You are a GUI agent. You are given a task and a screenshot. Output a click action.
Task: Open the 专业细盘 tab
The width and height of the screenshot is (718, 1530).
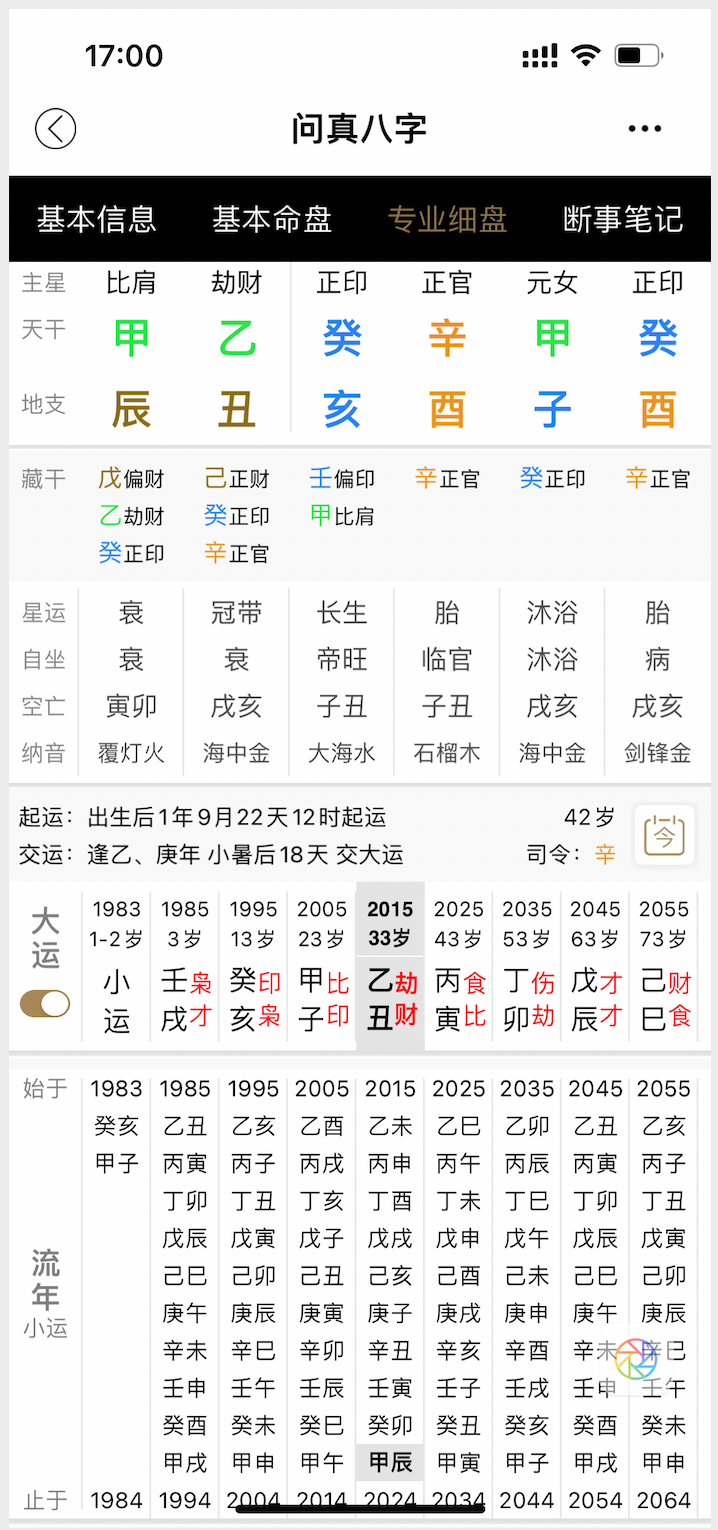[x=447, y=219]
